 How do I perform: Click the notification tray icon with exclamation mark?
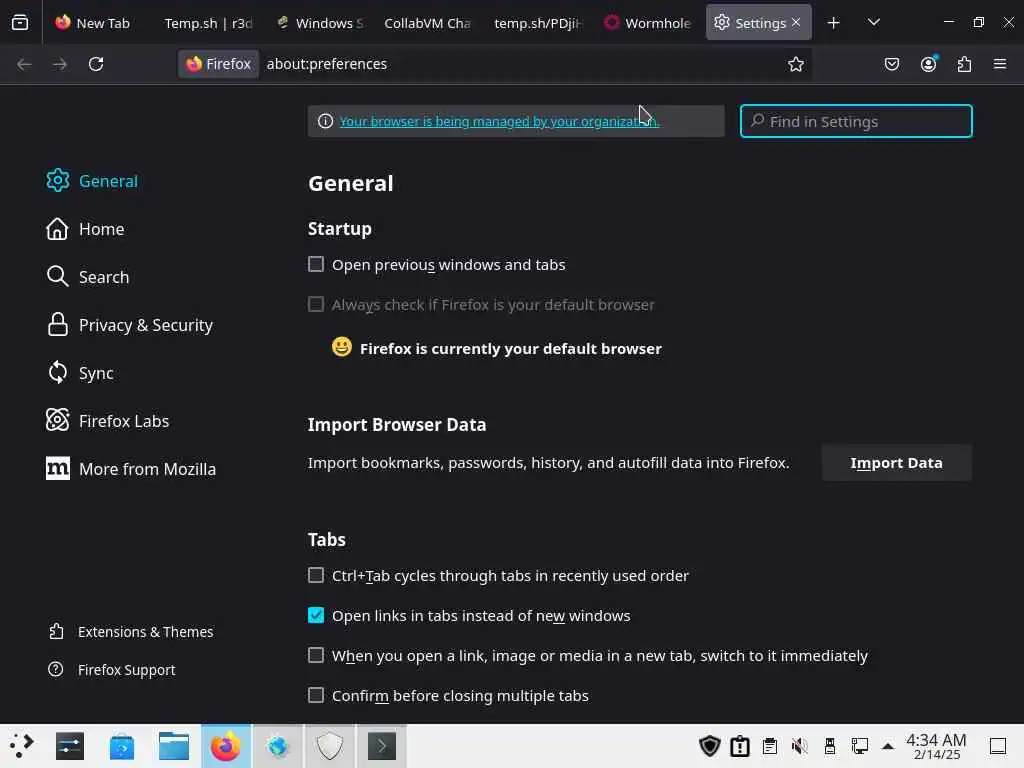[739, 746]
